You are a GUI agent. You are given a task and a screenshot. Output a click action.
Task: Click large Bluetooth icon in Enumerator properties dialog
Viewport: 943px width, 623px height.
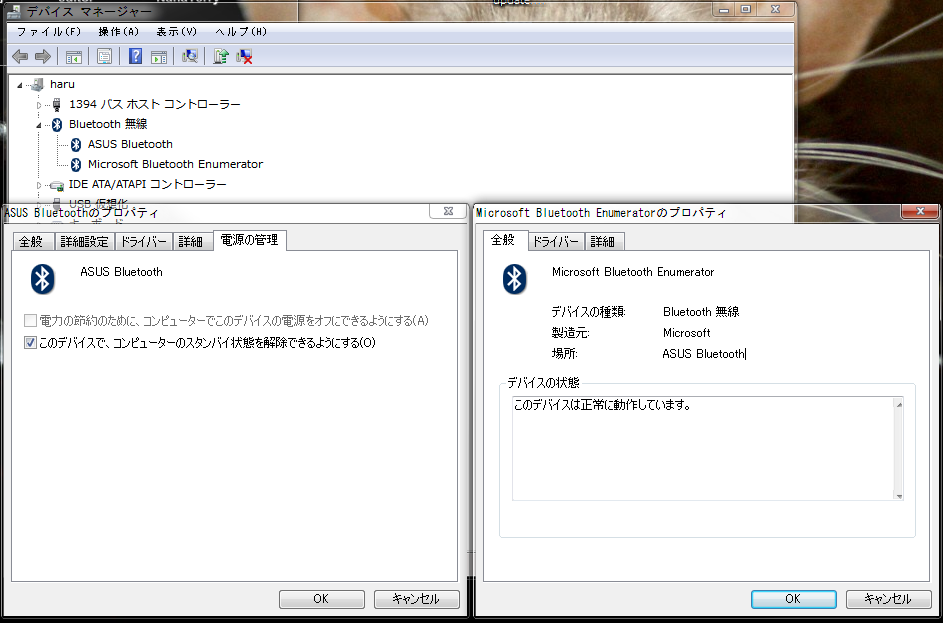[515, 278]
